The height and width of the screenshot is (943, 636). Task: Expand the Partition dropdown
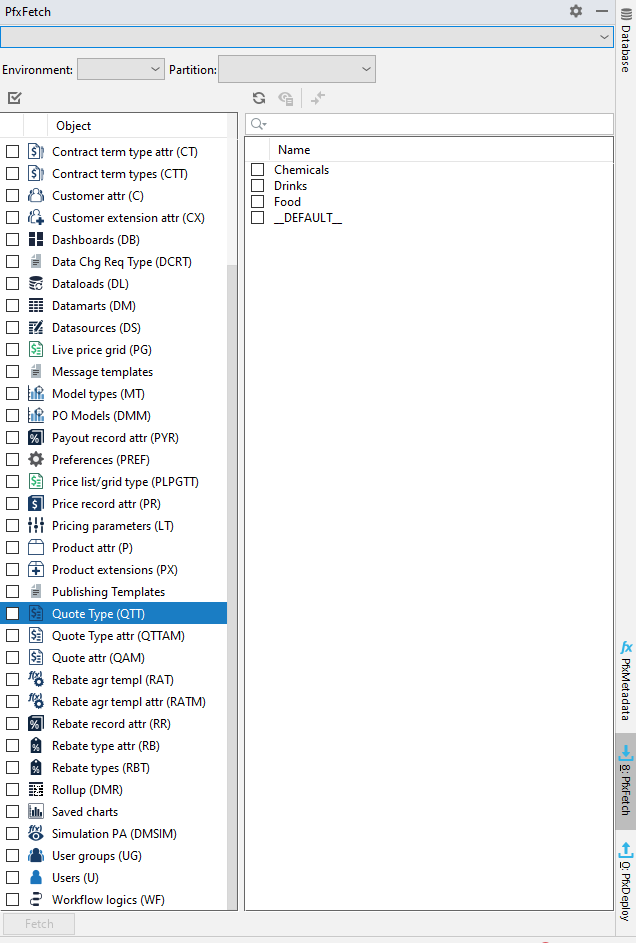tap(296, 69)
